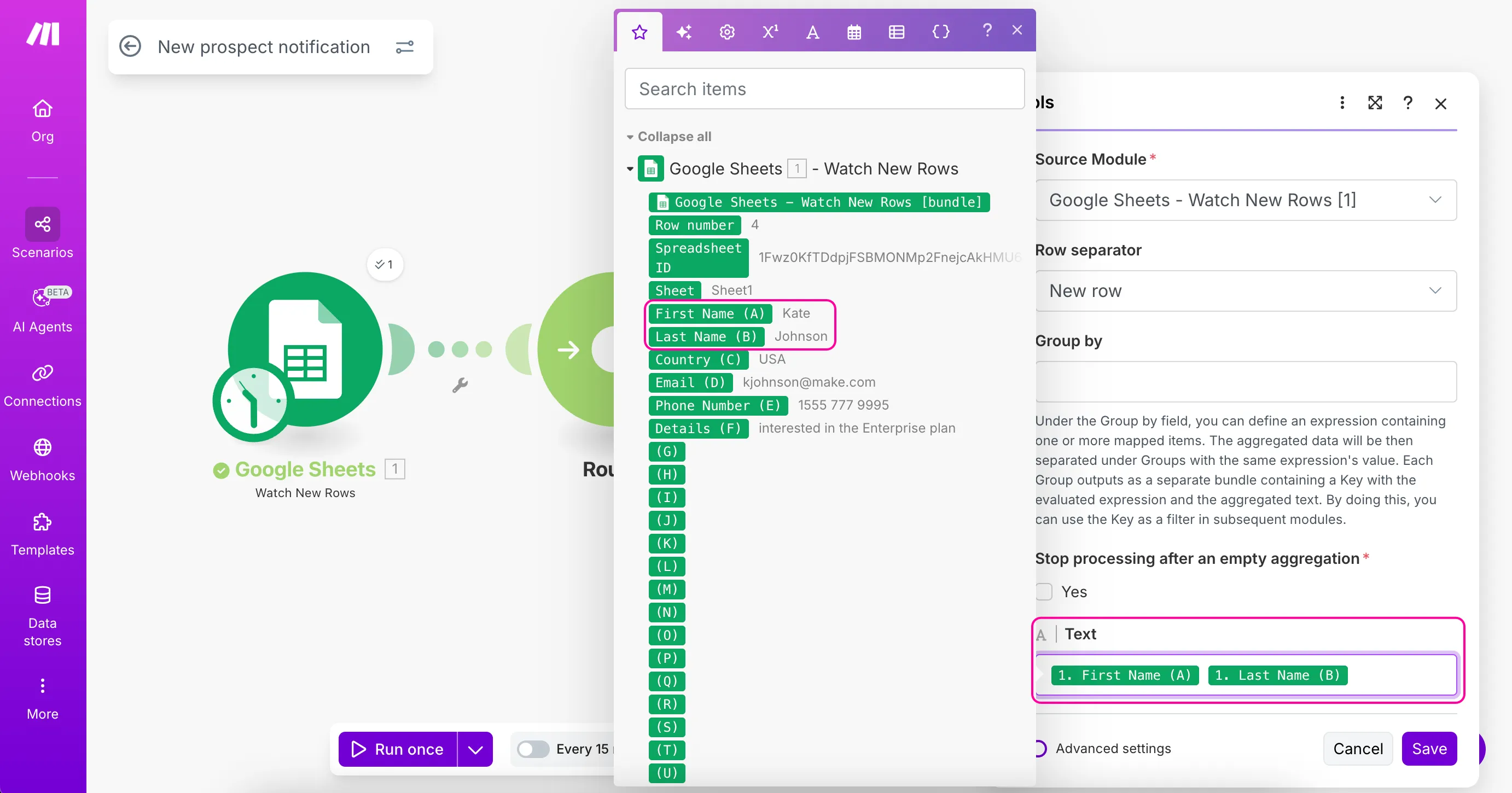
Task: Insert the Country (C) item
Action: pyautogui.click(x=699, y=359)
